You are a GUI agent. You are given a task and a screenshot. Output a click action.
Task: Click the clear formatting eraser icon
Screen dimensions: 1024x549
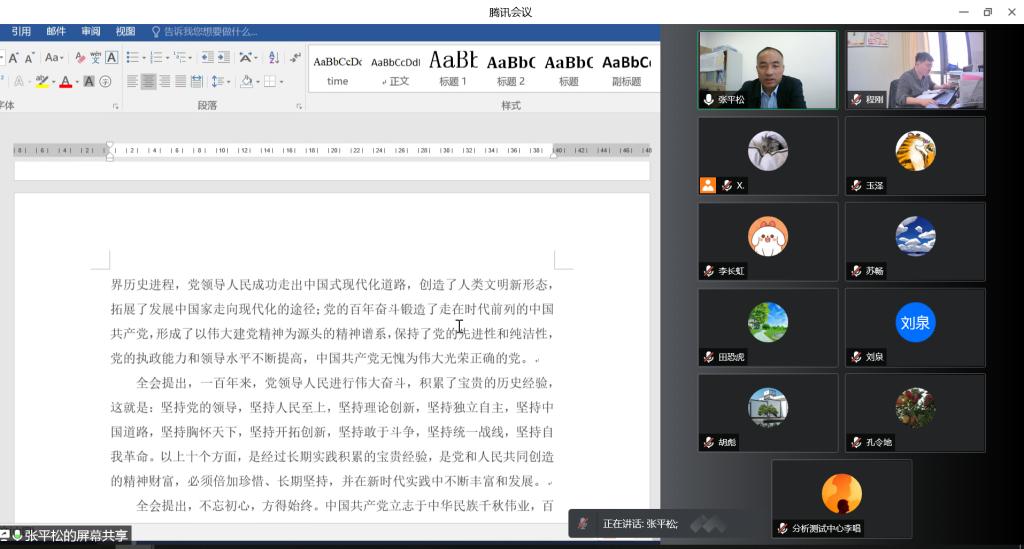79,58
